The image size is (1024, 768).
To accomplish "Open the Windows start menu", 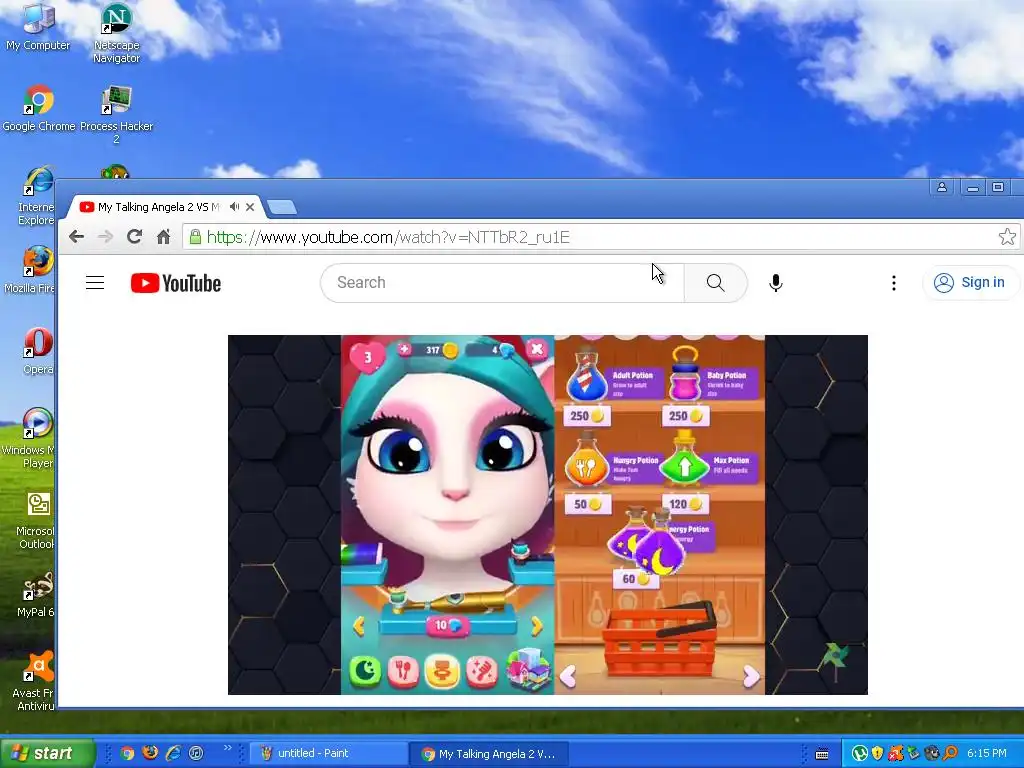I will click(47, 753).
